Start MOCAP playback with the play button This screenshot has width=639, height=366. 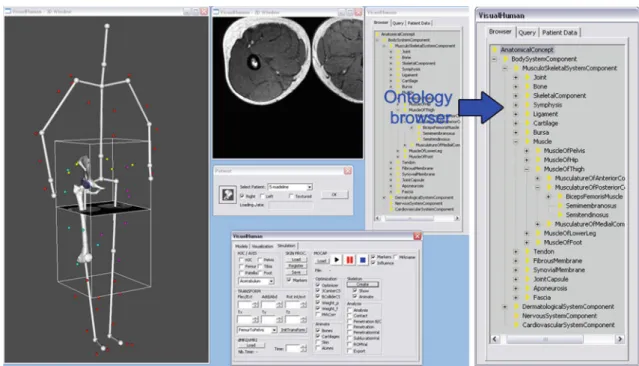pyautogui.click(x=336, y=260)
